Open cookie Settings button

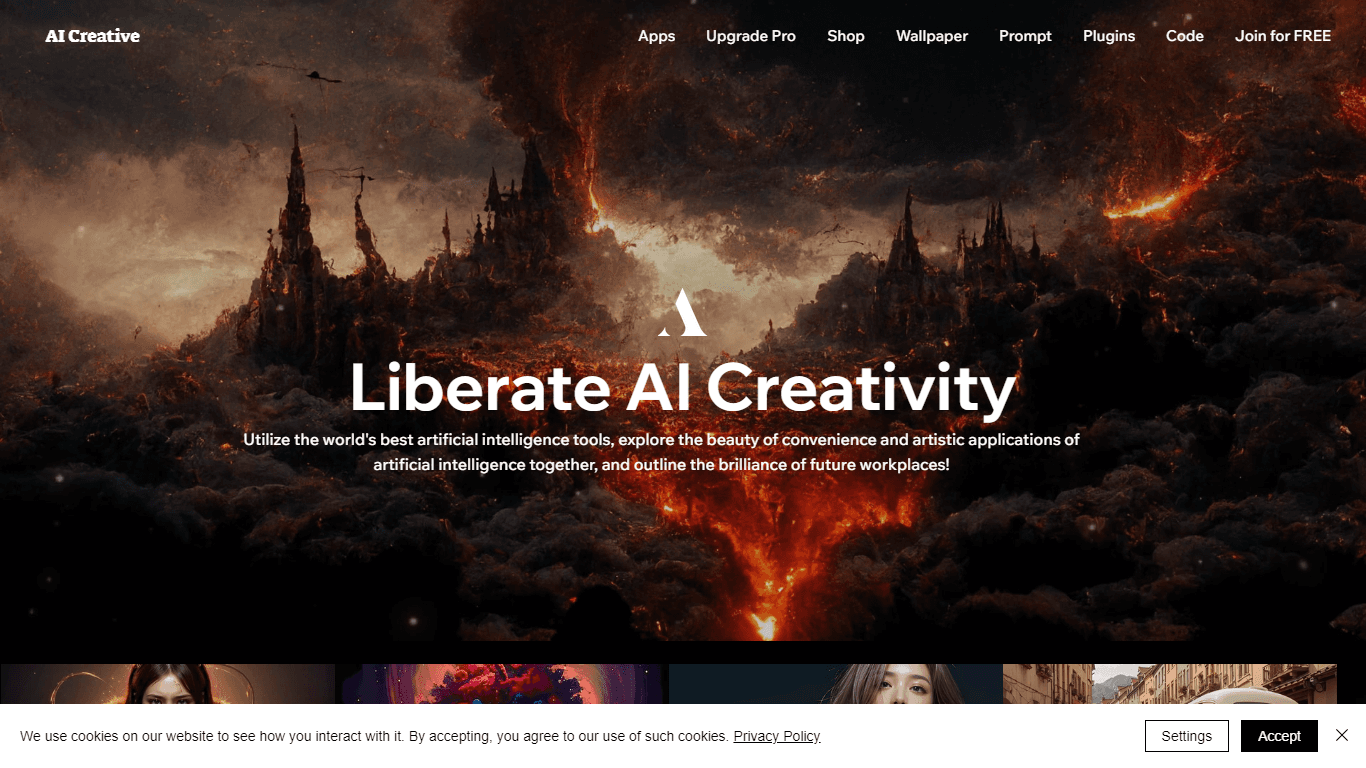point(1187,736)
